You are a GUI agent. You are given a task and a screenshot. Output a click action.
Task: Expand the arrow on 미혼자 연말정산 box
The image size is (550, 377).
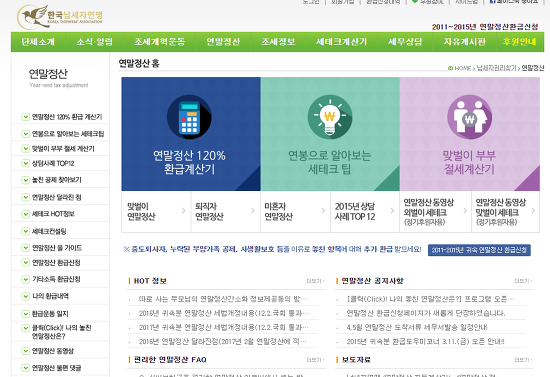coord(323,211)
